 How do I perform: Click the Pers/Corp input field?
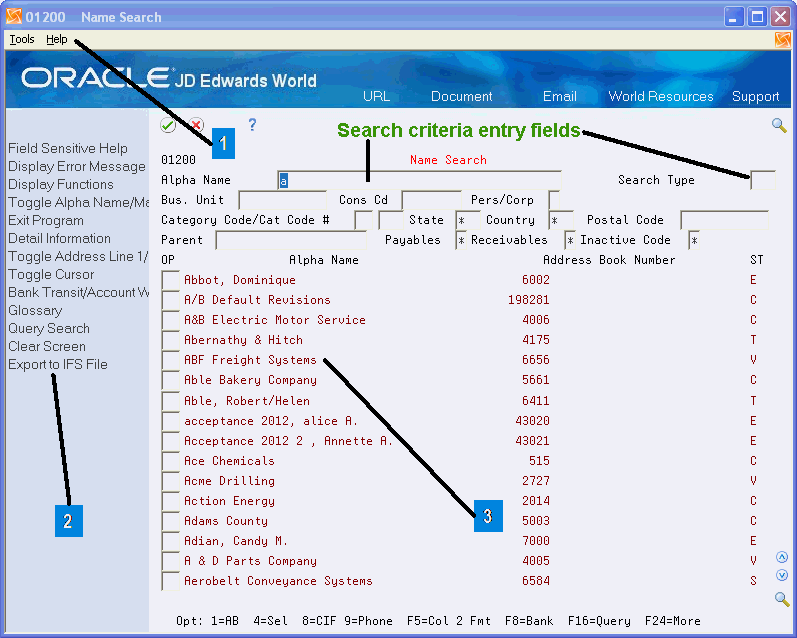[x=555, y=200]
